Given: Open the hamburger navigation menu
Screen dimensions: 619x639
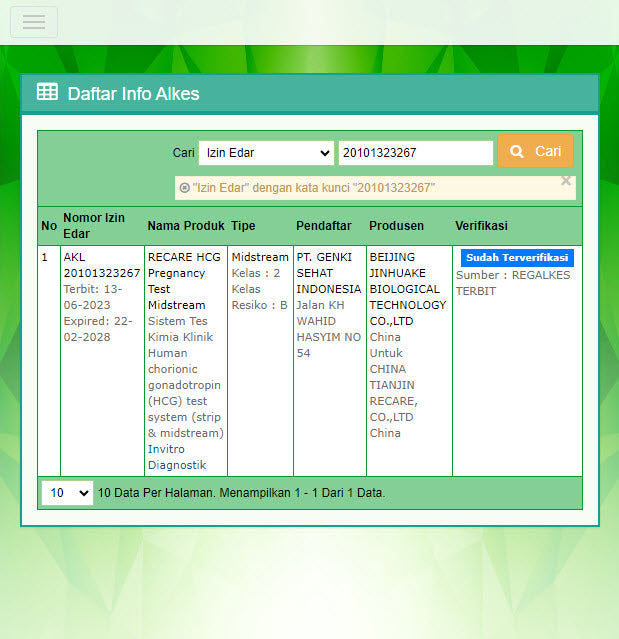Looking at the screenshot, I should click(x=34, y=22).
